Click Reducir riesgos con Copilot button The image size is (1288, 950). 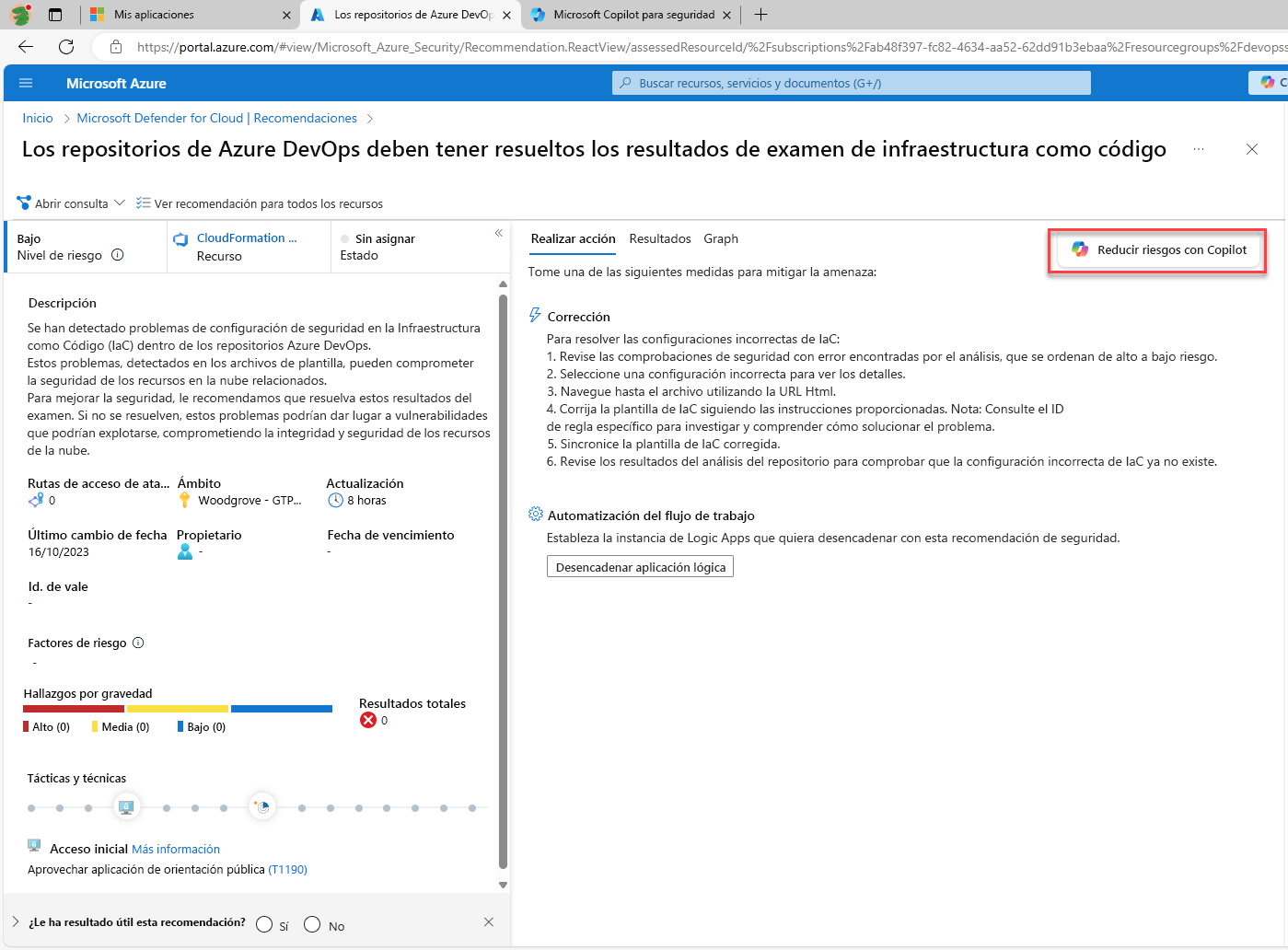click(x=1158, y=249)
